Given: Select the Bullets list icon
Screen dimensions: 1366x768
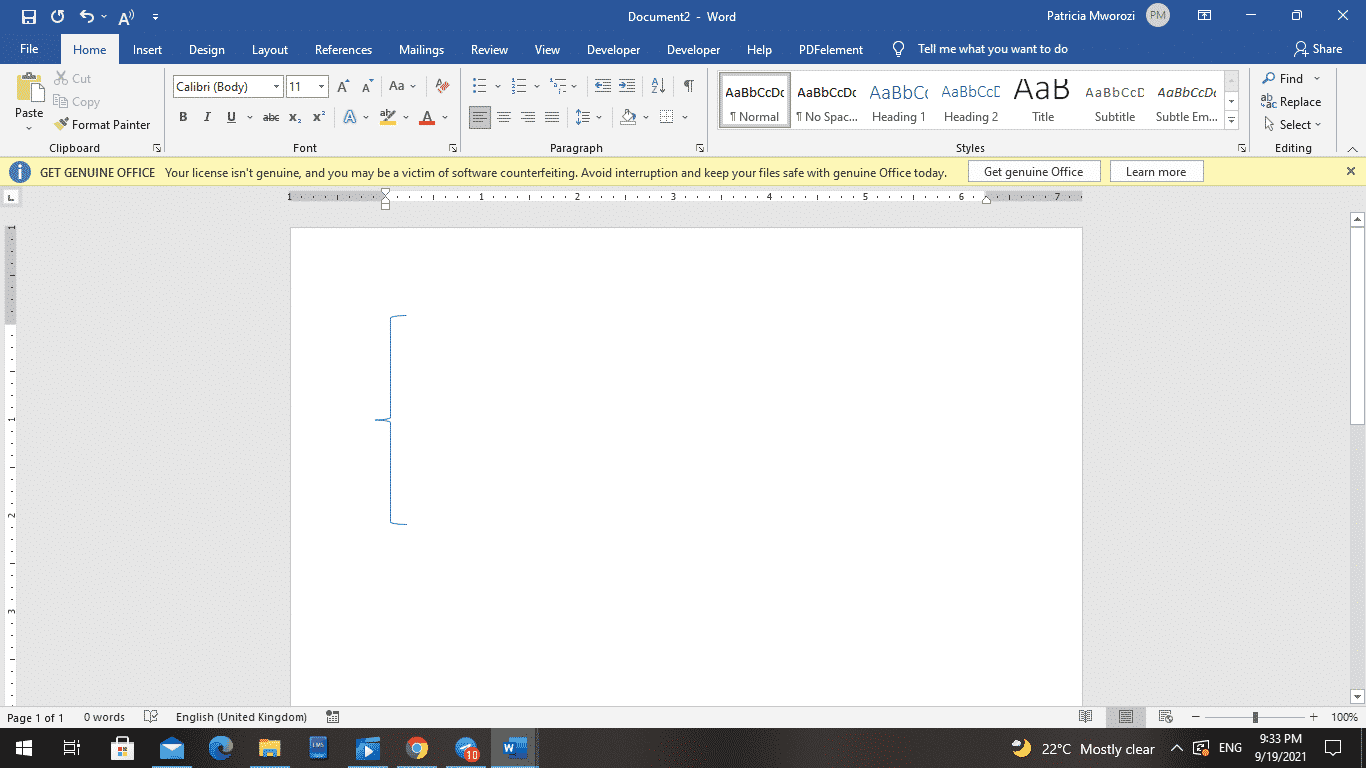Looking at the screenshot, I should click(x=480, y=87).
